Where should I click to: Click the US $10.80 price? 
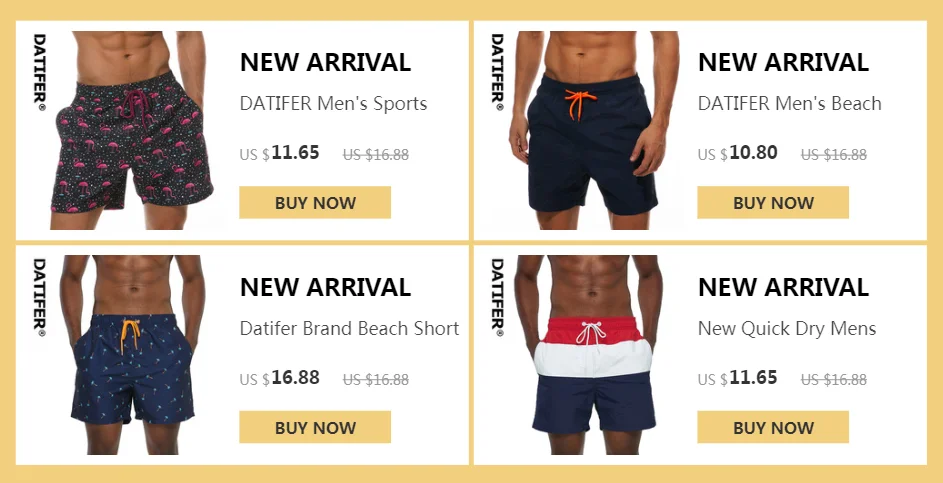pyautogui.click(x=737, y=153)
